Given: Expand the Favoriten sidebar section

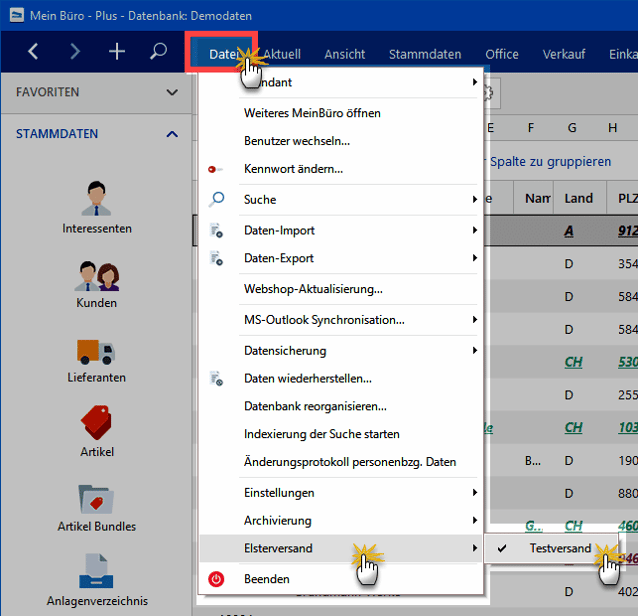Looking at the screenshot, I should tap(172, 92).
